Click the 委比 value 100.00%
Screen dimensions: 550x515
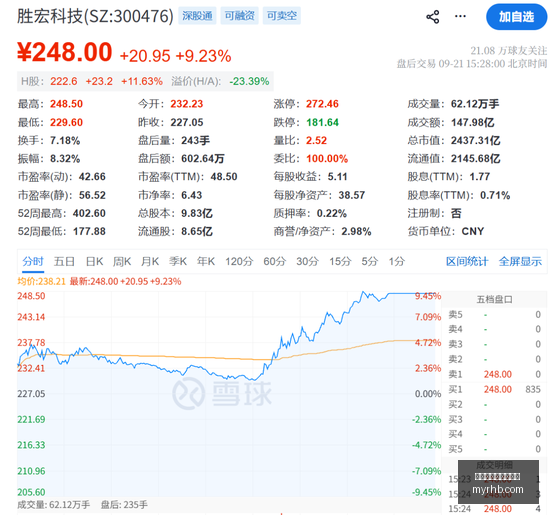click(x=327, y=159)
